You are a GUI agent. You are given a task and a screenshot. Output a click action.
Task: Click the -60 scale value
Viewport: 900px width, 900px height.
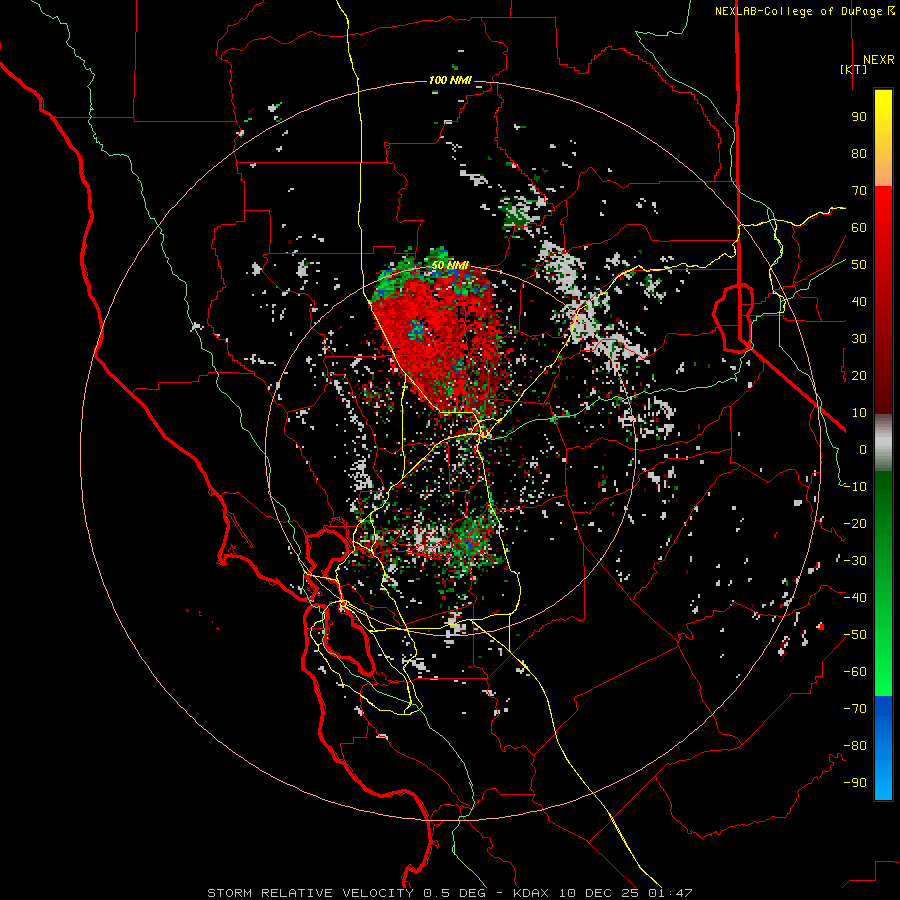coord(855,672)
